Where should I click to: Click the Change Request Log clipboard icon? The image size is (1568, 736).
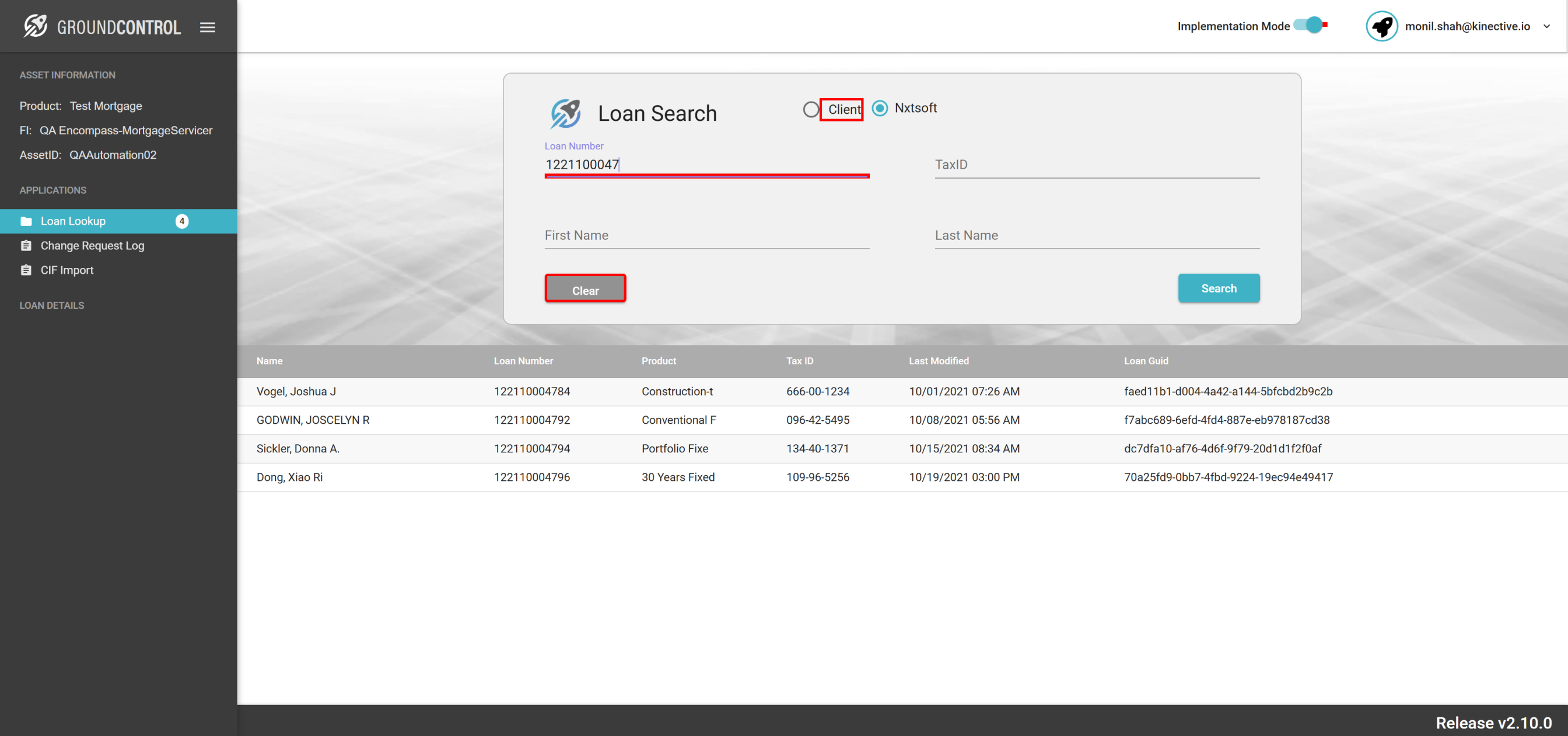pyautogui.click(x=26, y=246)
